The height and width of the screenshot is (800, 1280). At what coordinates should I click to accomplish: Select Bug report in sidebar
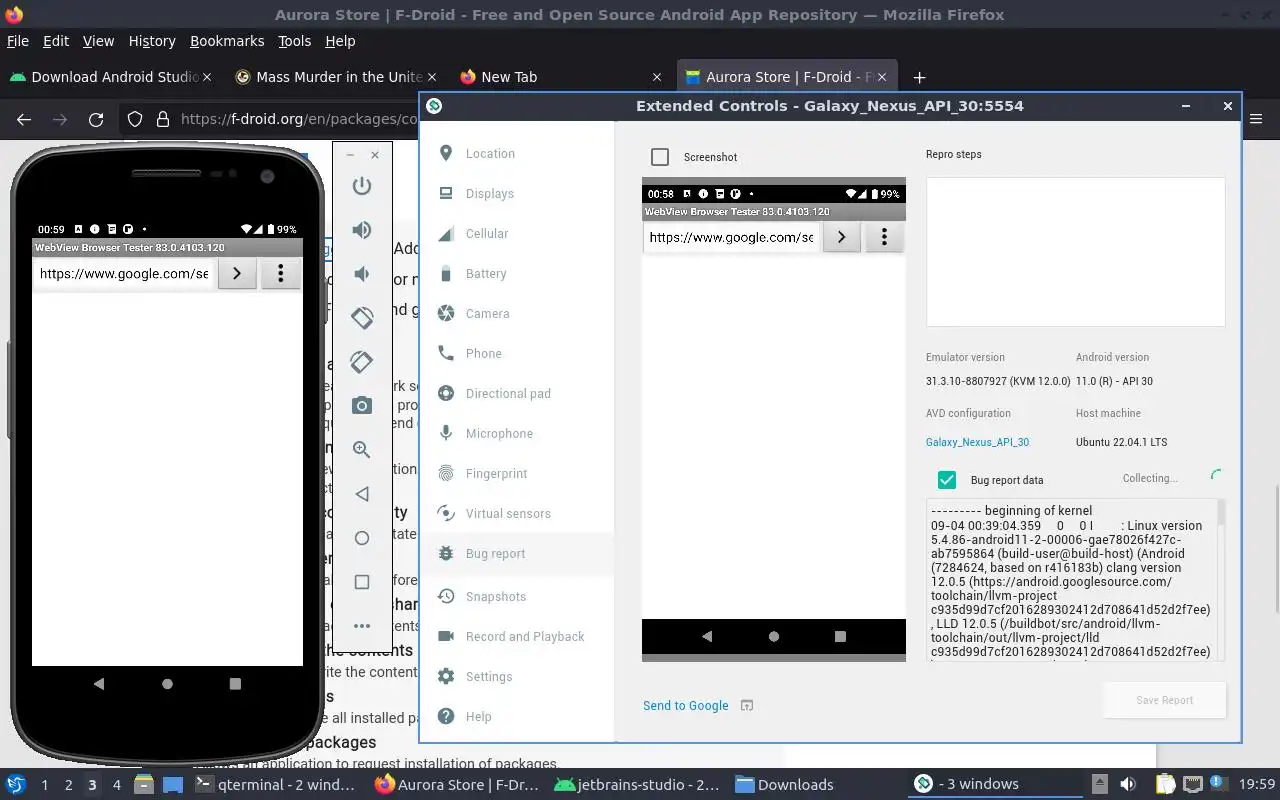(x=517, y=554)
